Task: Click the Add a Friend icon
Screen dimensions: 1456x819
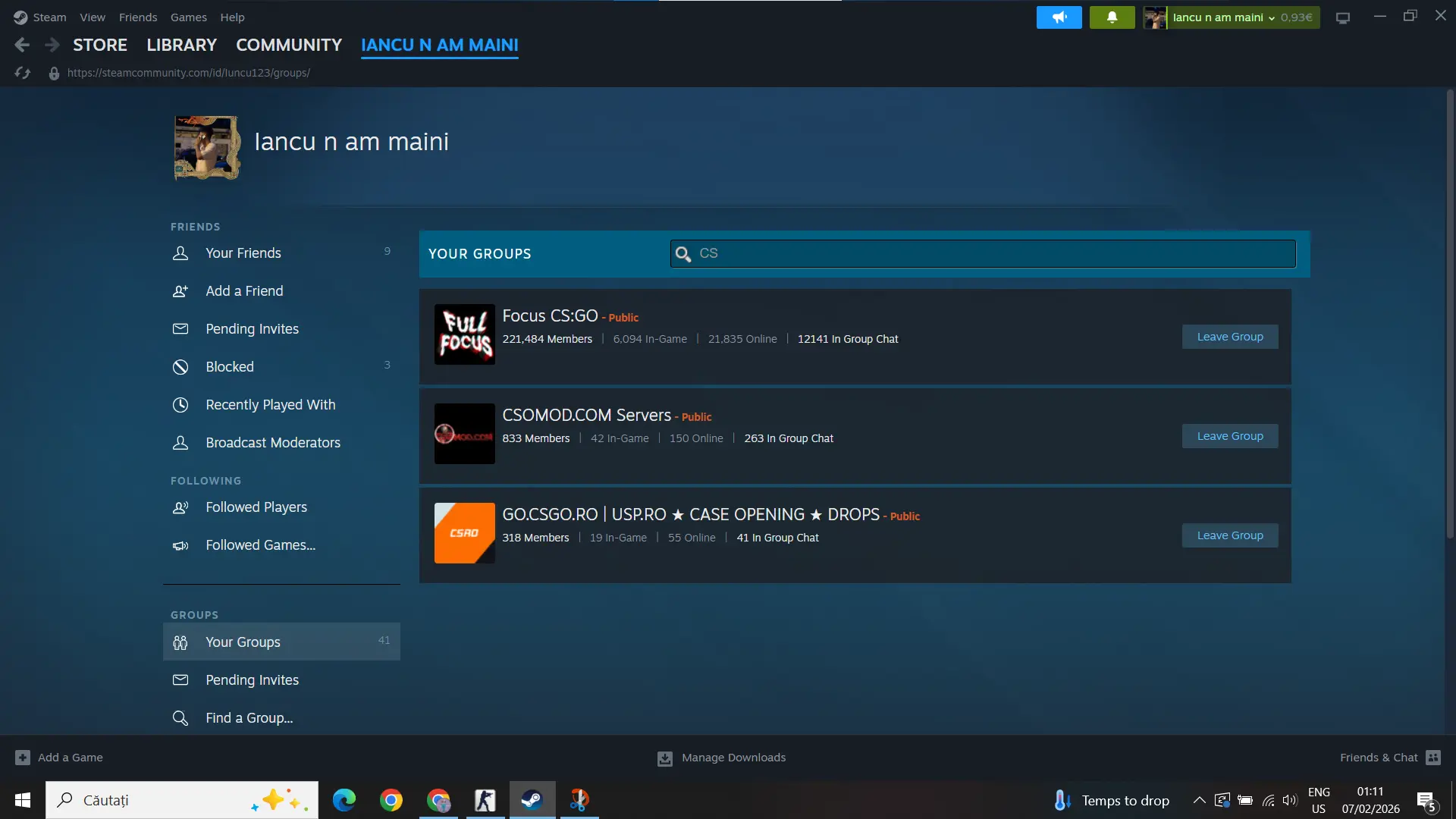Action: 180,291
